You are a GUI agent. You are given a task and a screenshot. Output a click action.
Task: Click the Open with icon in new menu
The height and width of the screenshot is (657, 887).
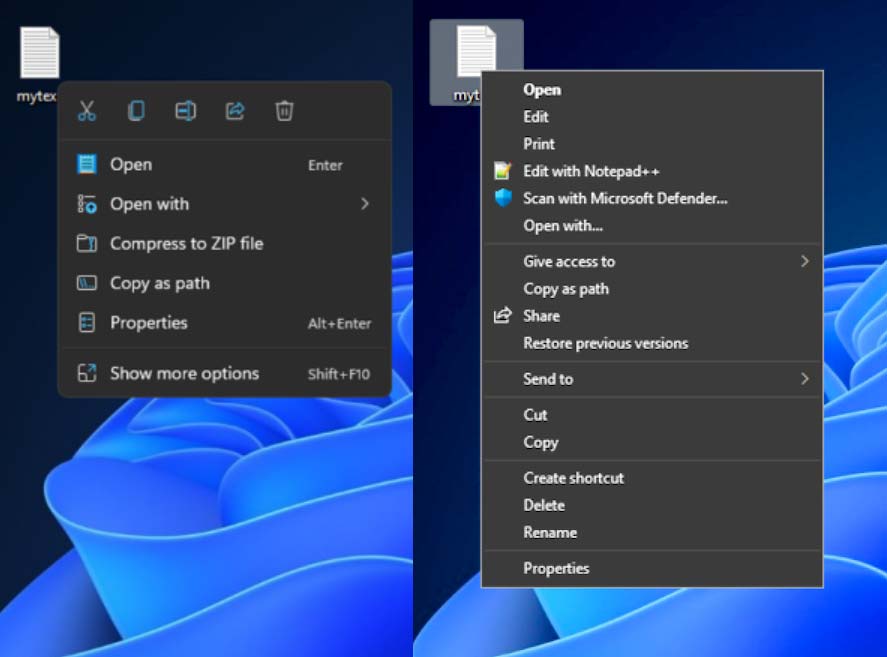[x=87, y=204]
